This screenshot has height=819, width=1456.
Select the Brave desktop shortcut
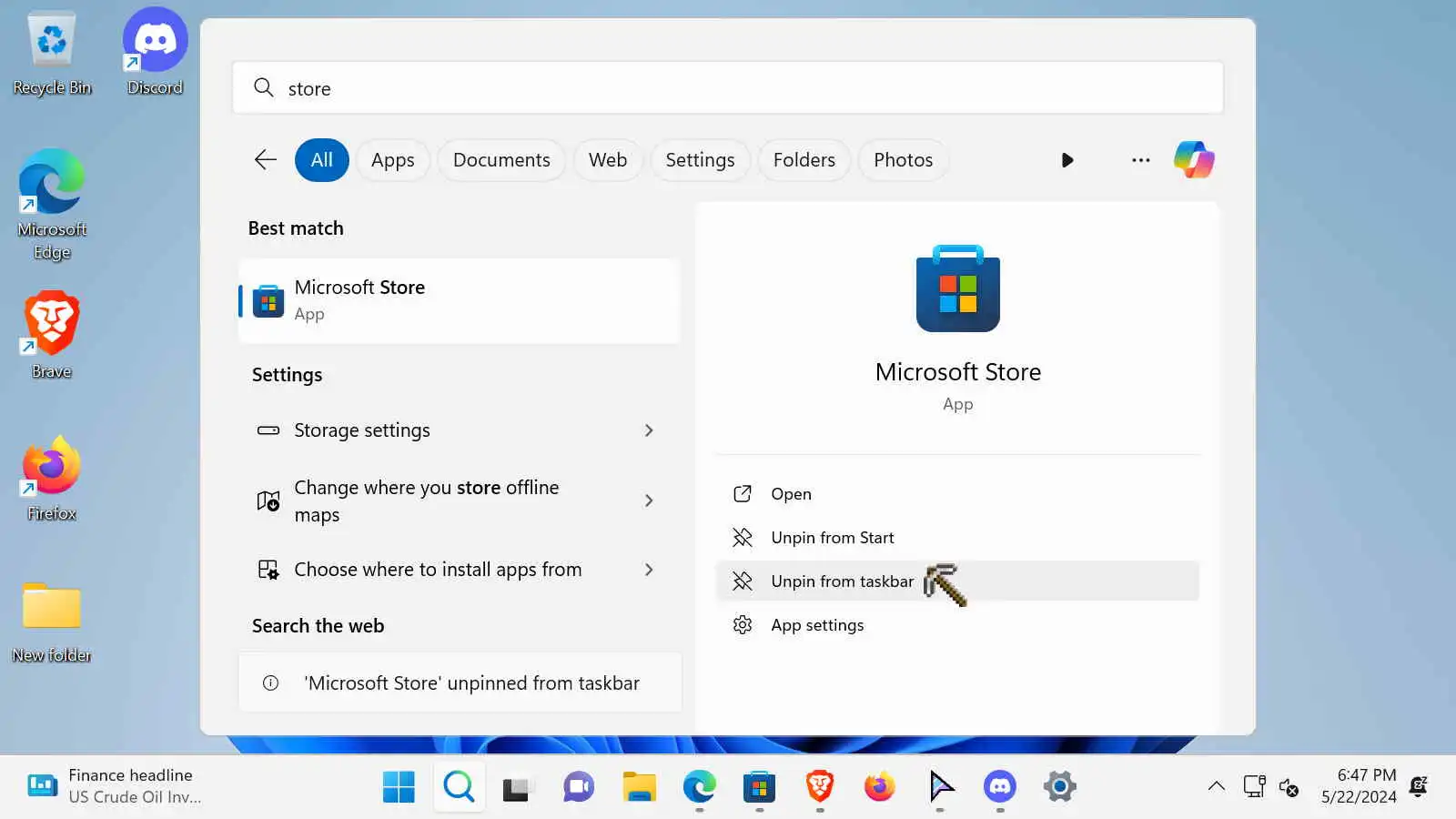tap(52, 335)
